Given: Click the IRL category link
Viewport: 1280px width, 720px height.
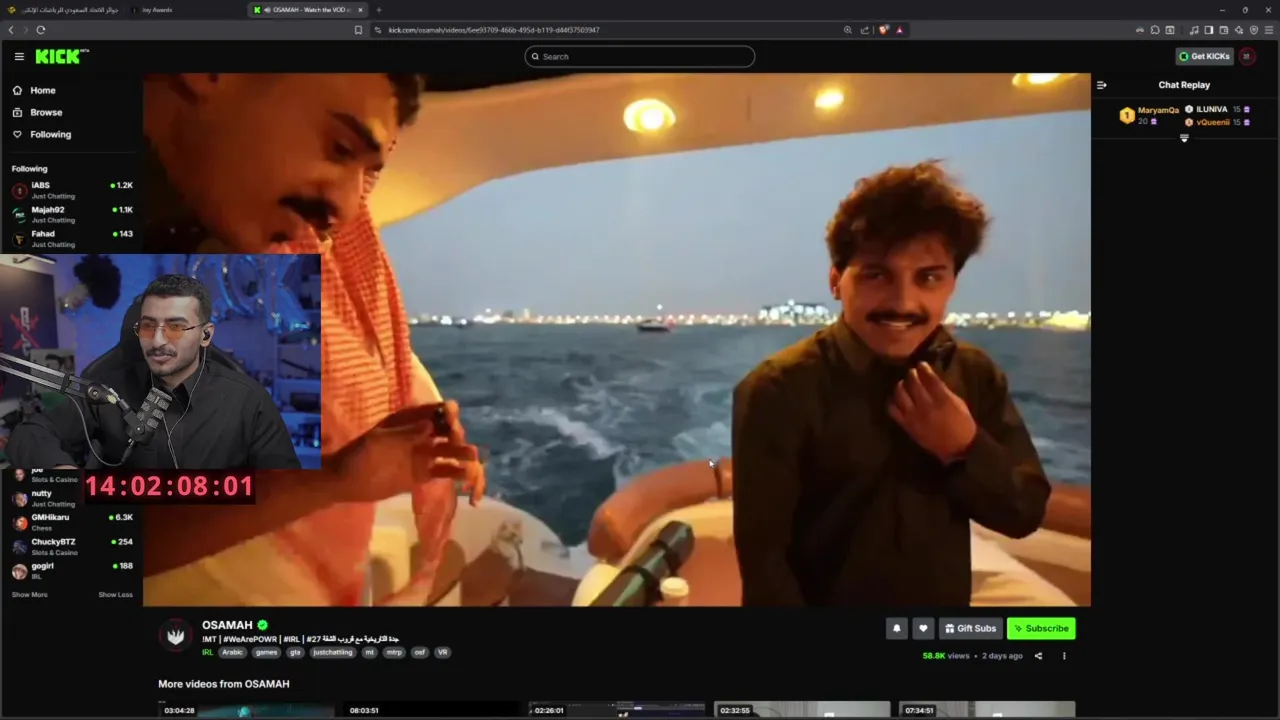Looking at the screenshot, I should pos(207,652).
